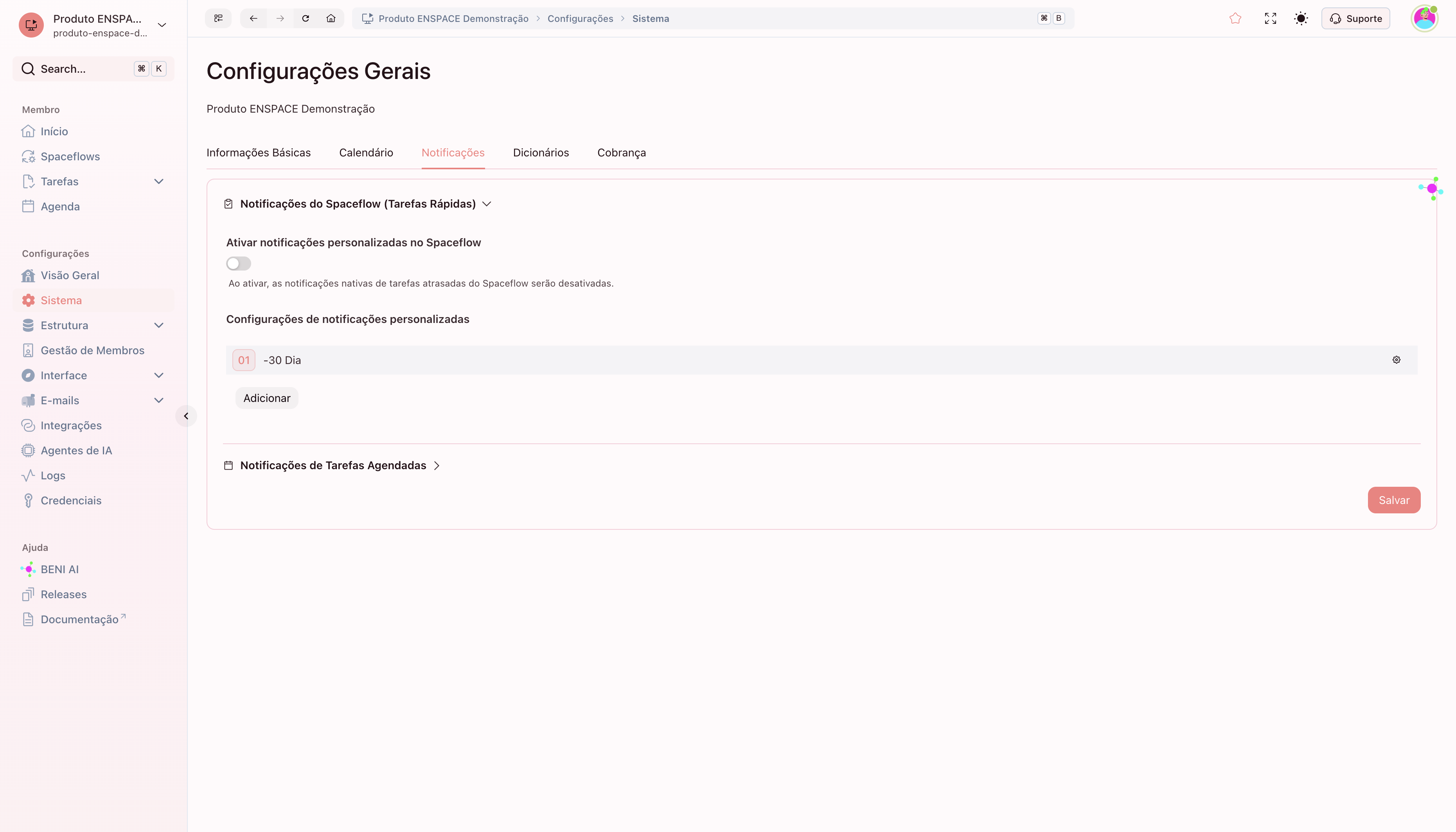Screen dimensions: 1456x832
Task: Click the favorite star icon
Action: pyautogui.click(x=1235, y=18)
